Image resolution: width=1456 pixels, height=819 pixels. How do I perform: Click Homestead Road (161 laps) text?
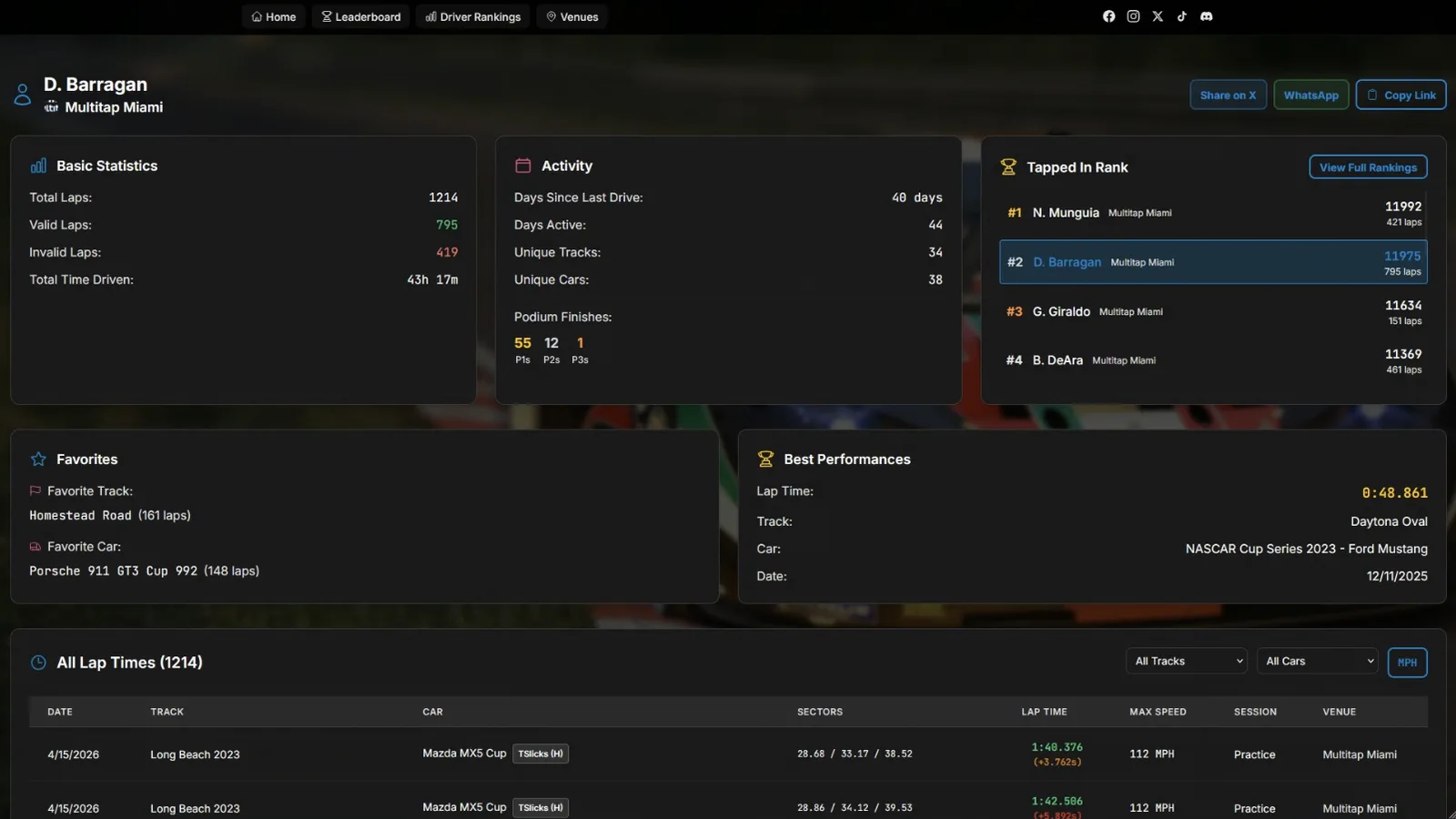(x=110, y=515)
